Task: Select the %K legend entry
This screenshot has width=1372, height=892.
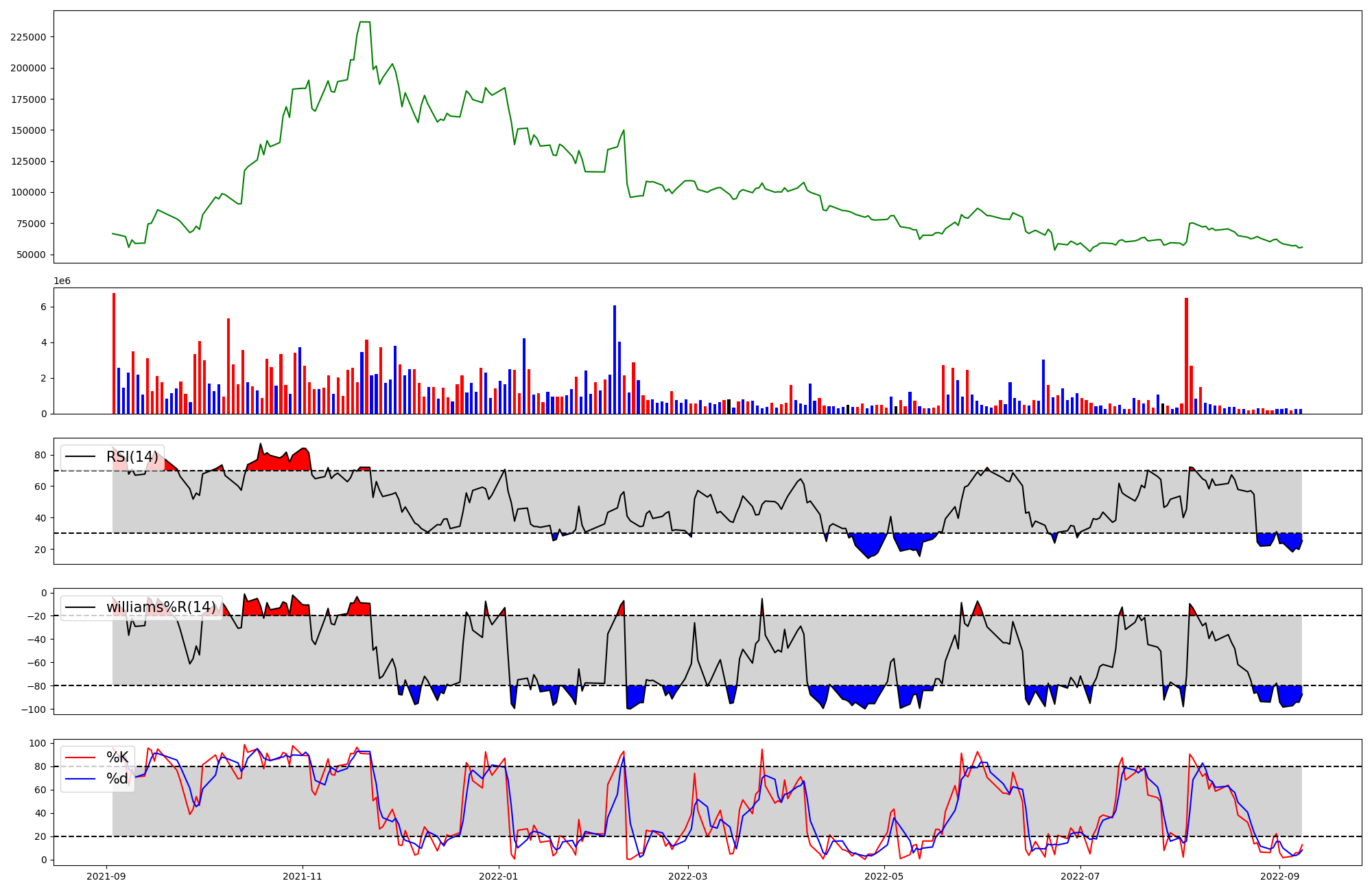Action: click(117, 758)
